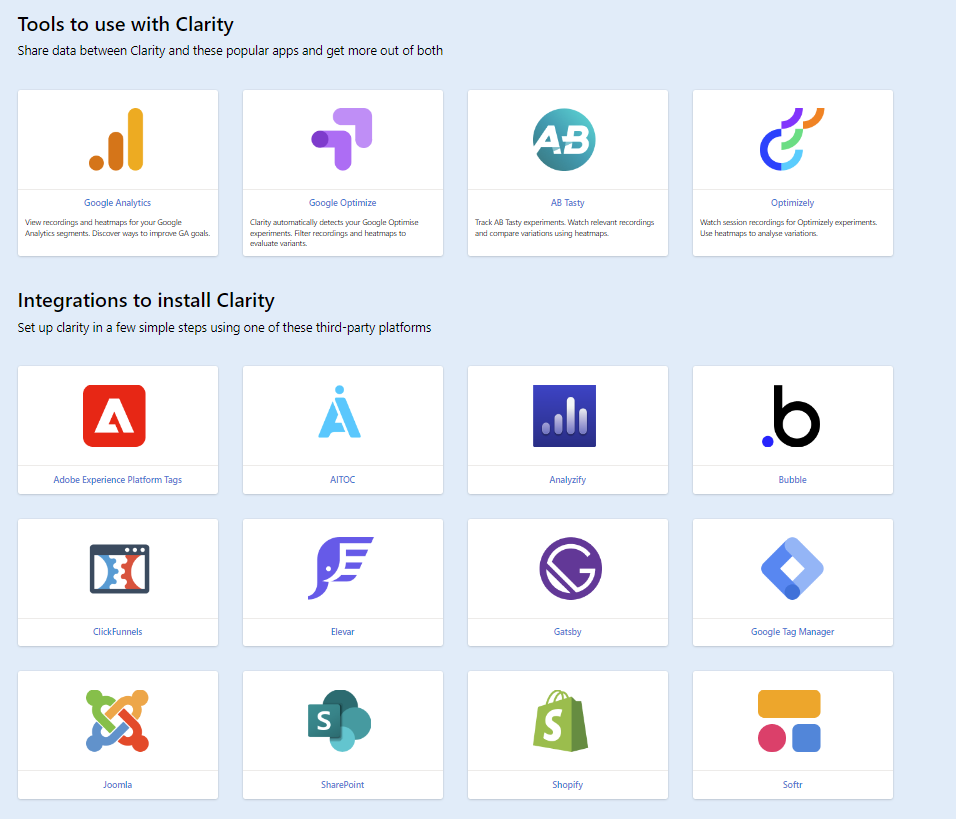956x819 pixels.
Task: Pick the Shopify link
Action: coord(568,784)
